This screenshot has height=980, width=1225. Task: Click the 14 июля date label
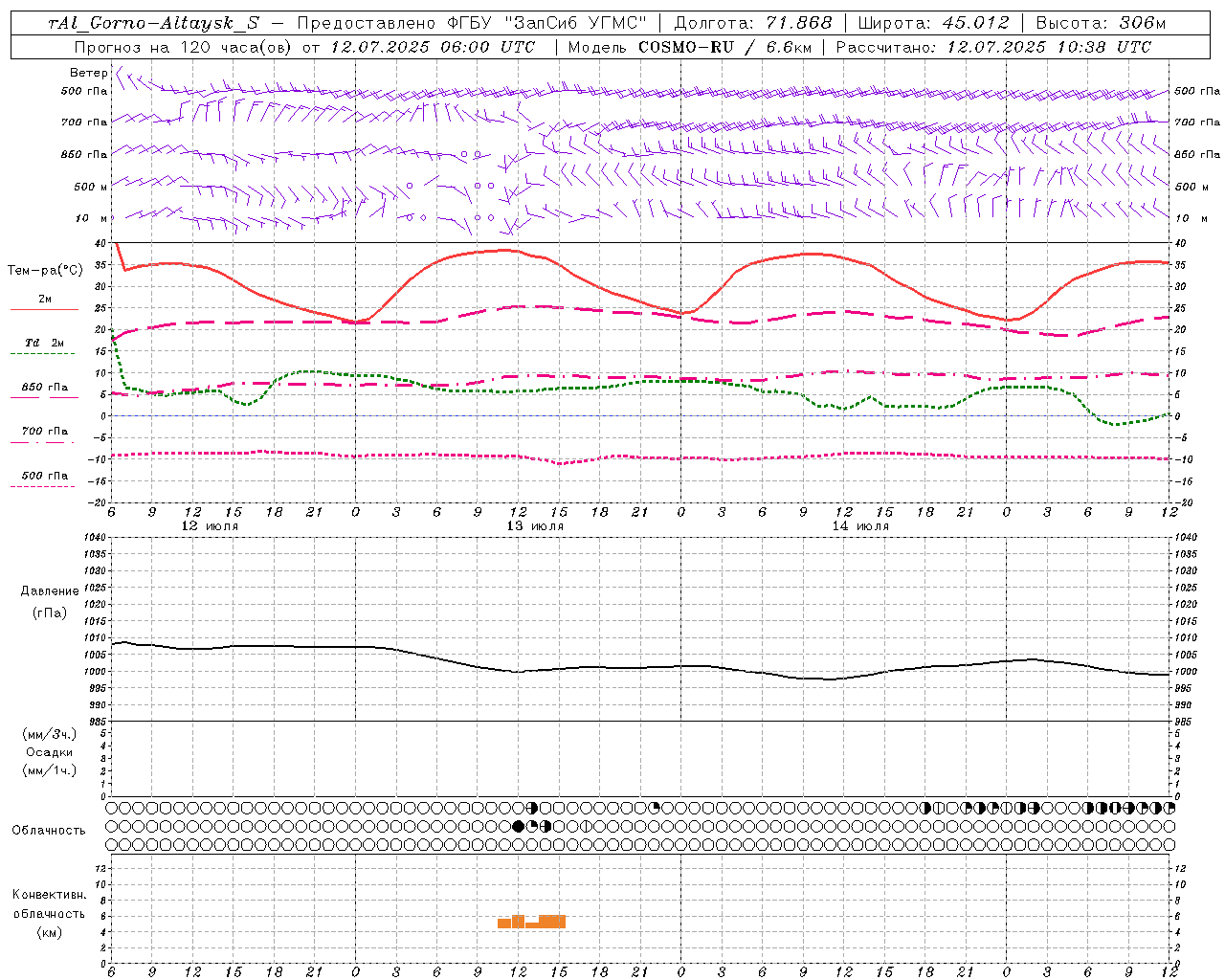[860, 526]
